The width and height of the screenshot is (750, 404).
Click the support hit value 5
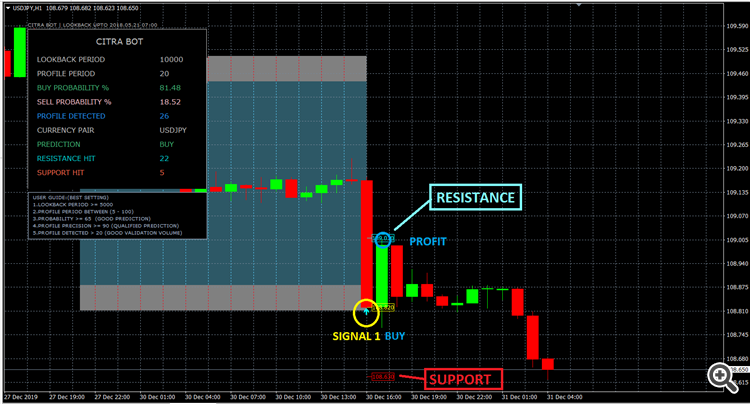pos(162,173)
